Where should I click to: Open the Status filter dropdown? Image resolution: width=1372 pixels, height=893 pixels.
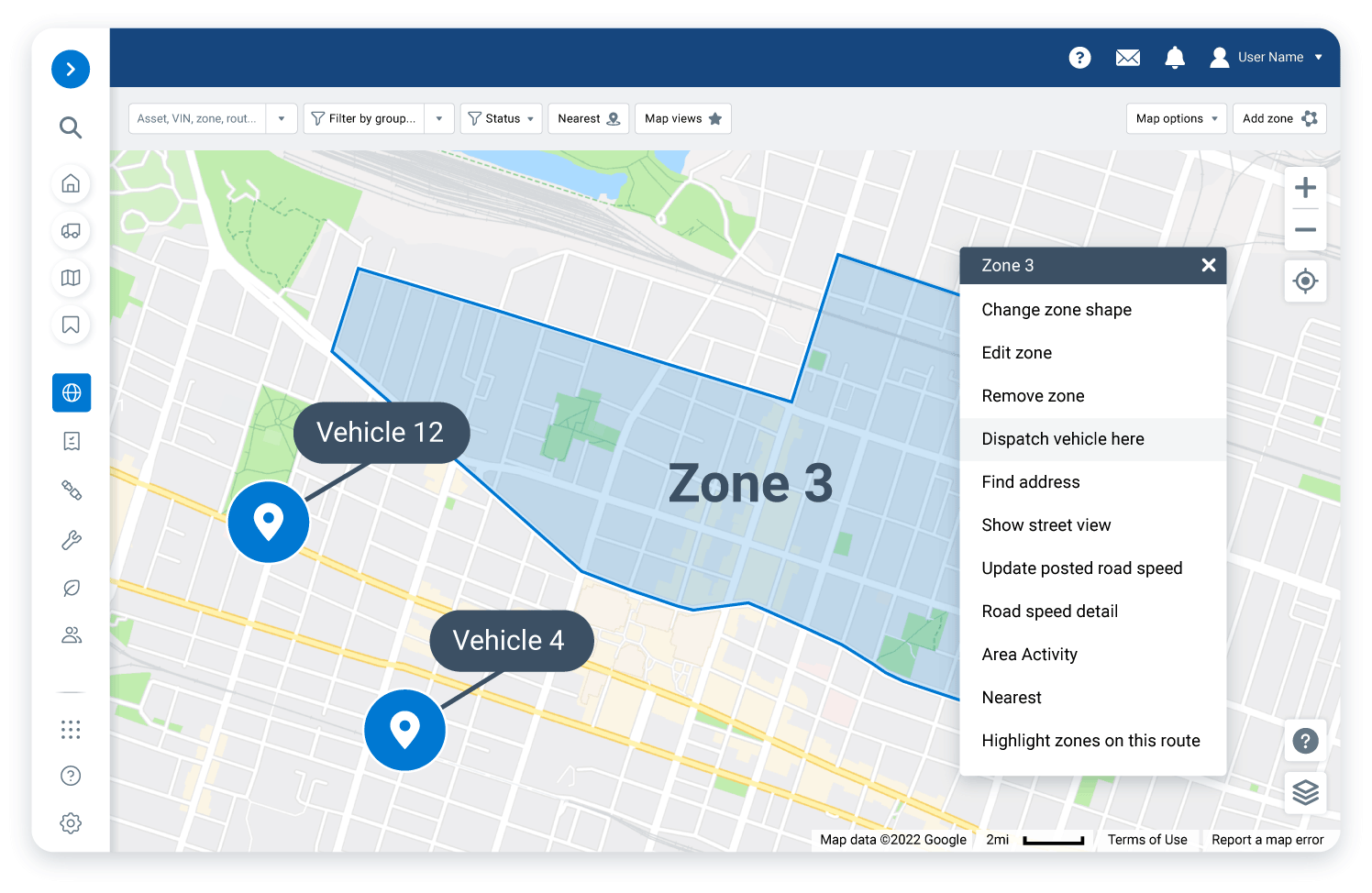[501, 118]
